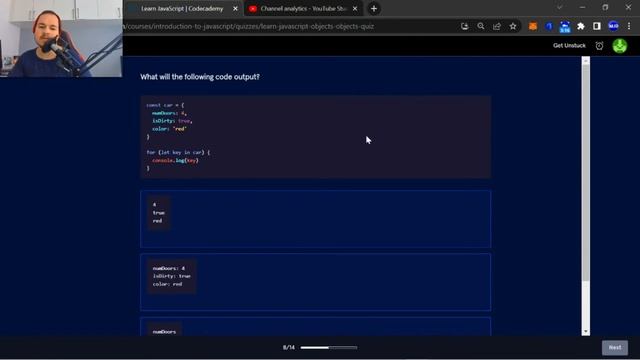This screenshot has height=360, width=640.
Task: Open the tab search chevron in title bar
Action: coord(560,7)
